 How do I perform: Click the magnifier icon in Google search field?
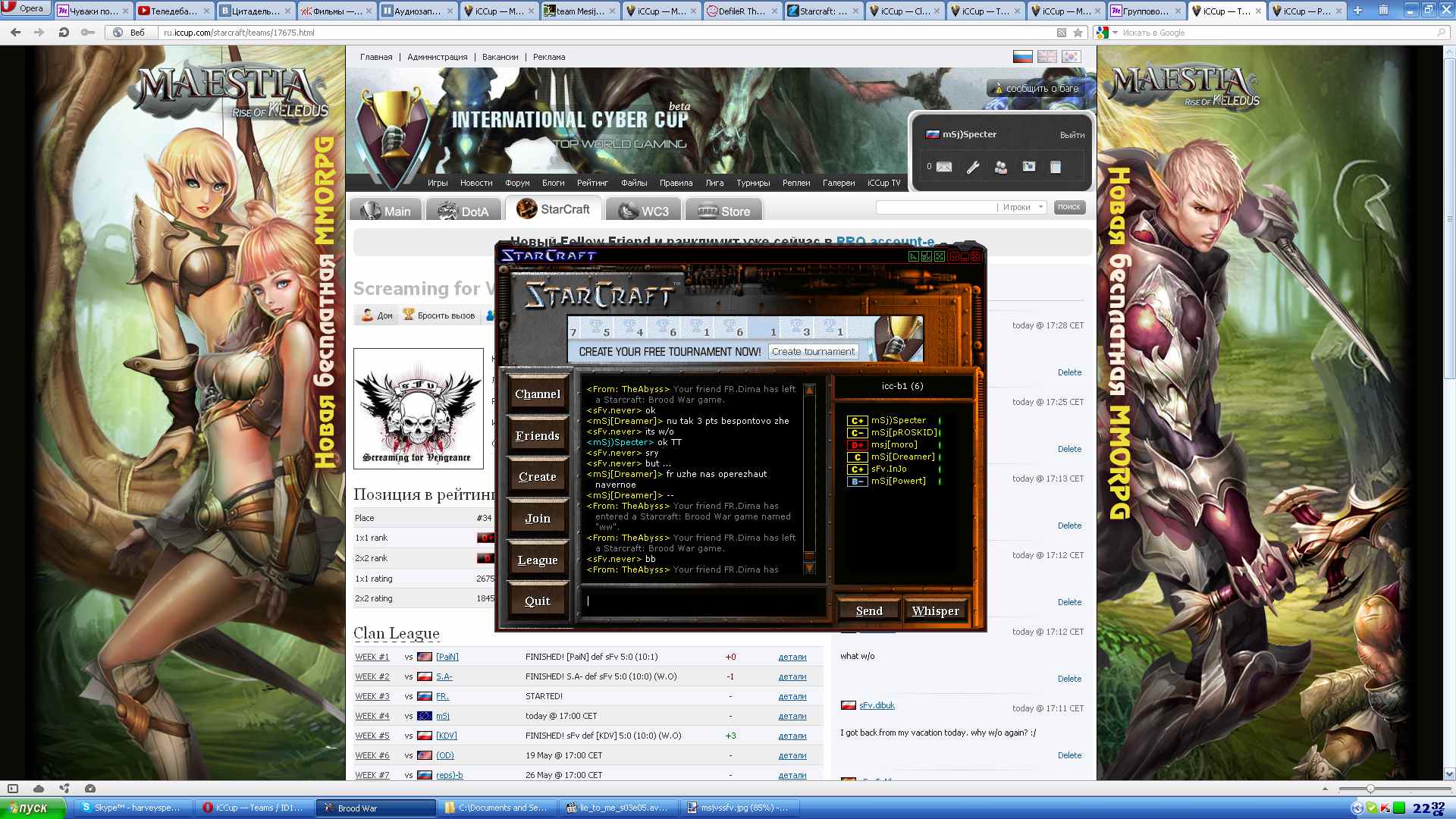1441,33
